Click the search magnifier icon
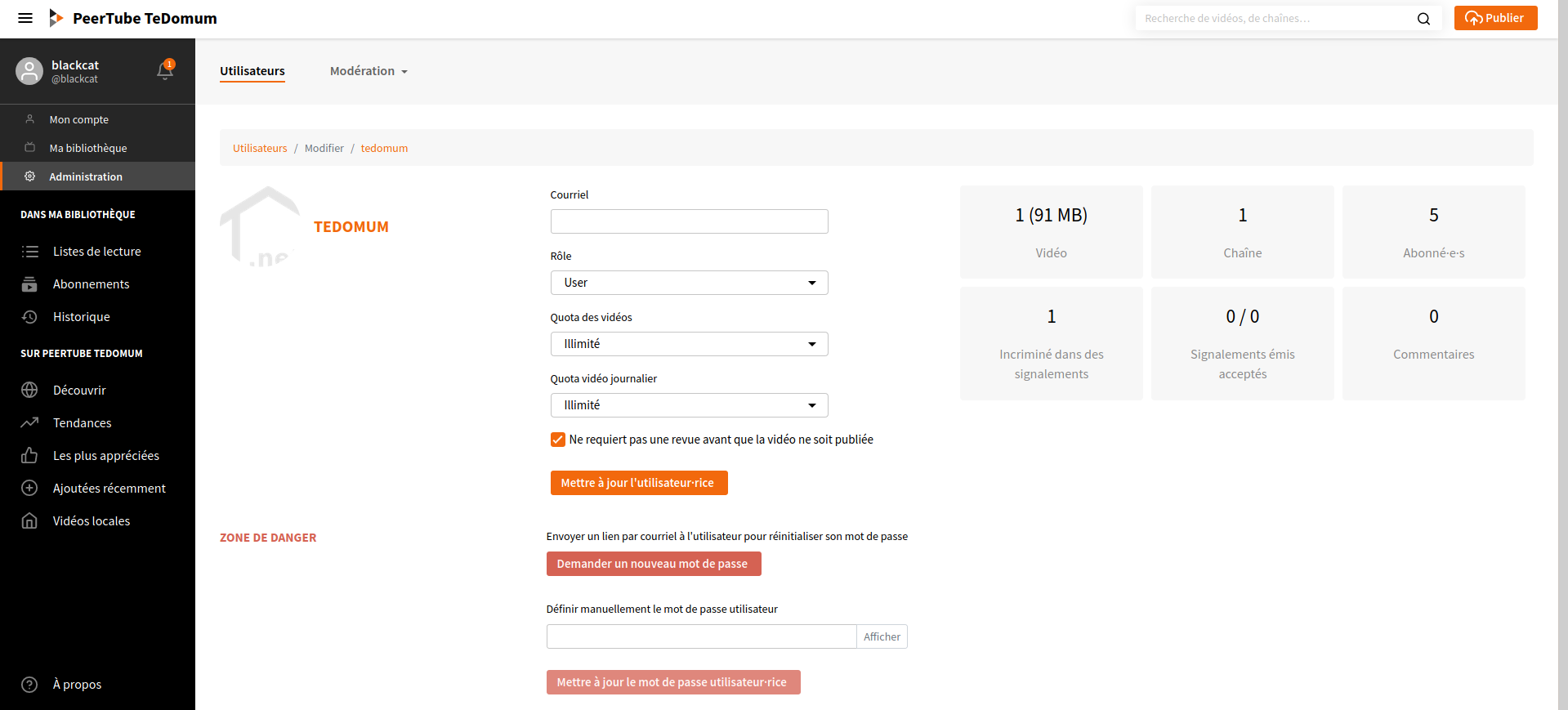The width and height of the screenshot is (1568, 710). click(x=1423, y=19)
